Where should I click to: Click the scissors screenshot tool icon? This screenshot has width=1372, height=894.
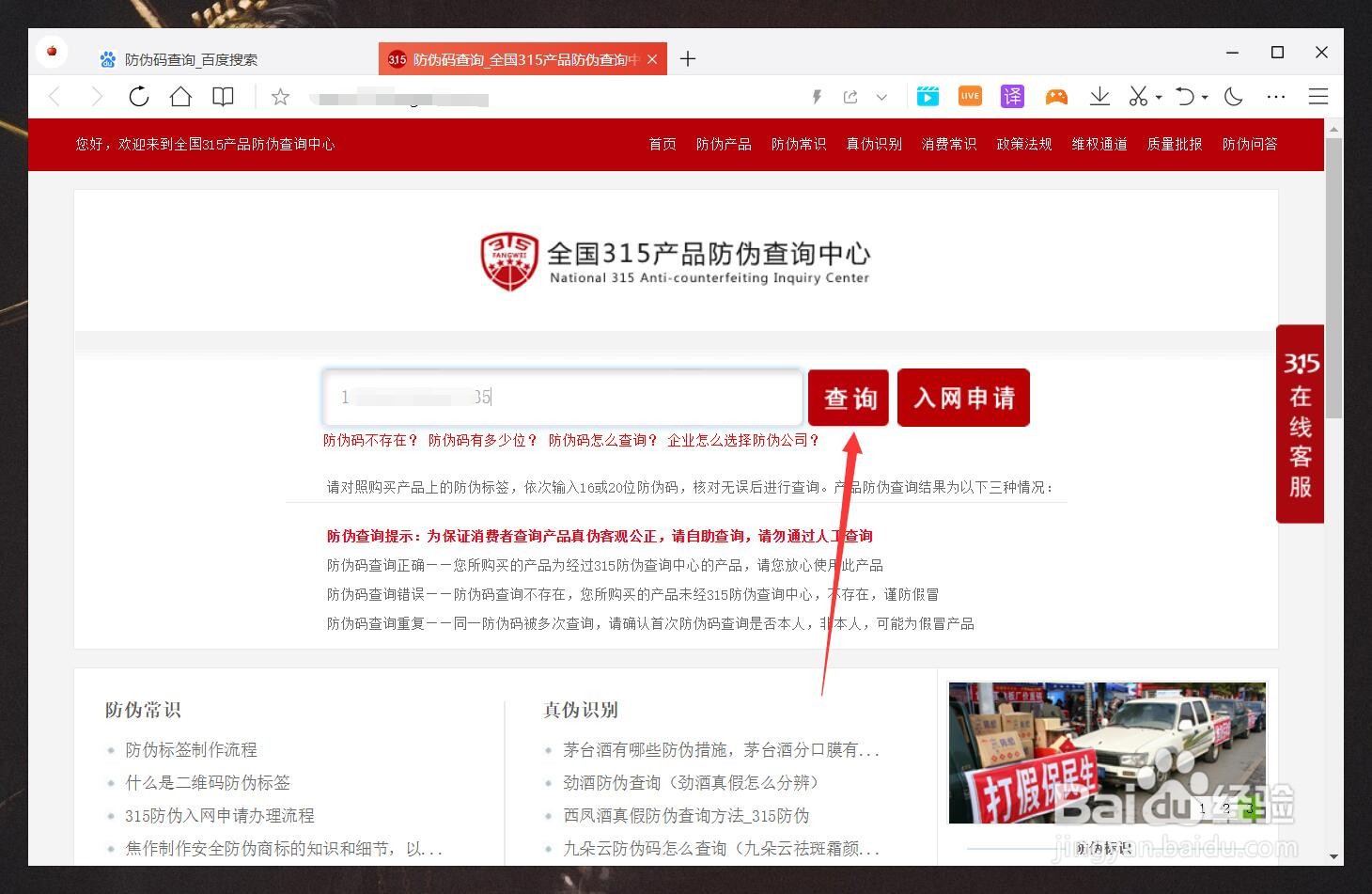[x=1138, y=96]
